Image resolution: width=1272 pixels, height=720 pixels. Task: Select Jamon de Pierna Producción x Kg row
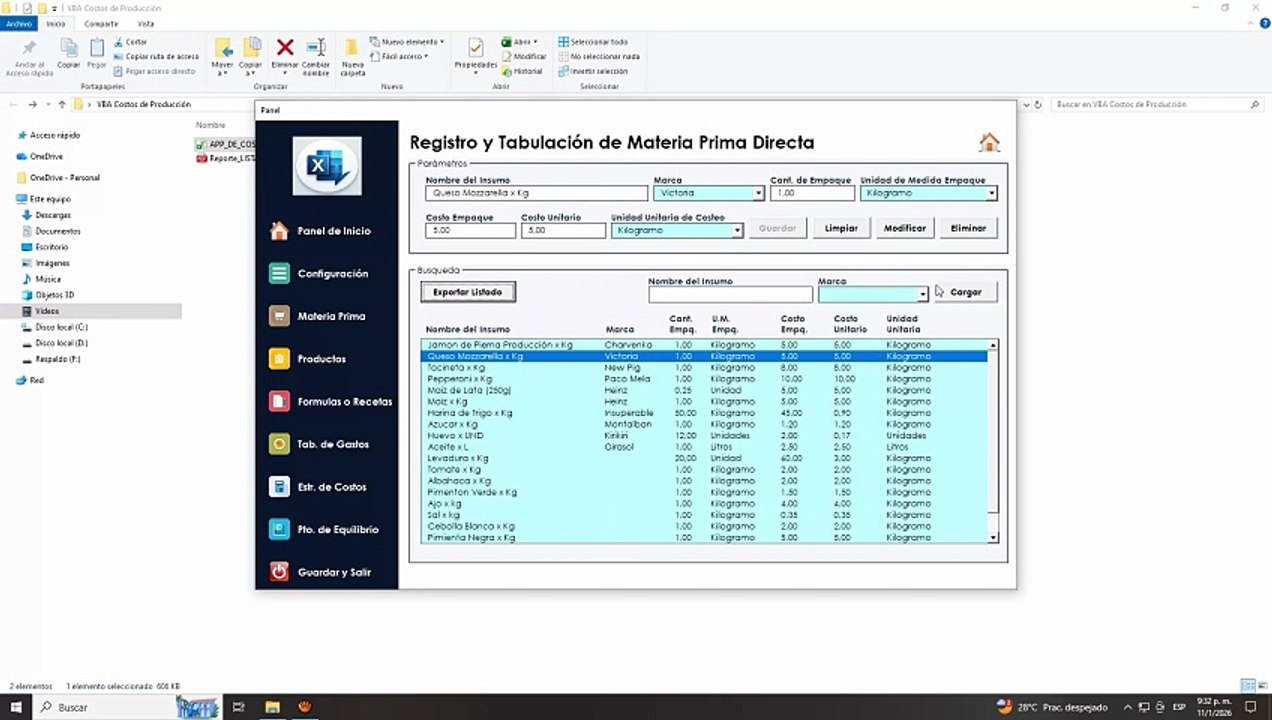coord(704,345)
